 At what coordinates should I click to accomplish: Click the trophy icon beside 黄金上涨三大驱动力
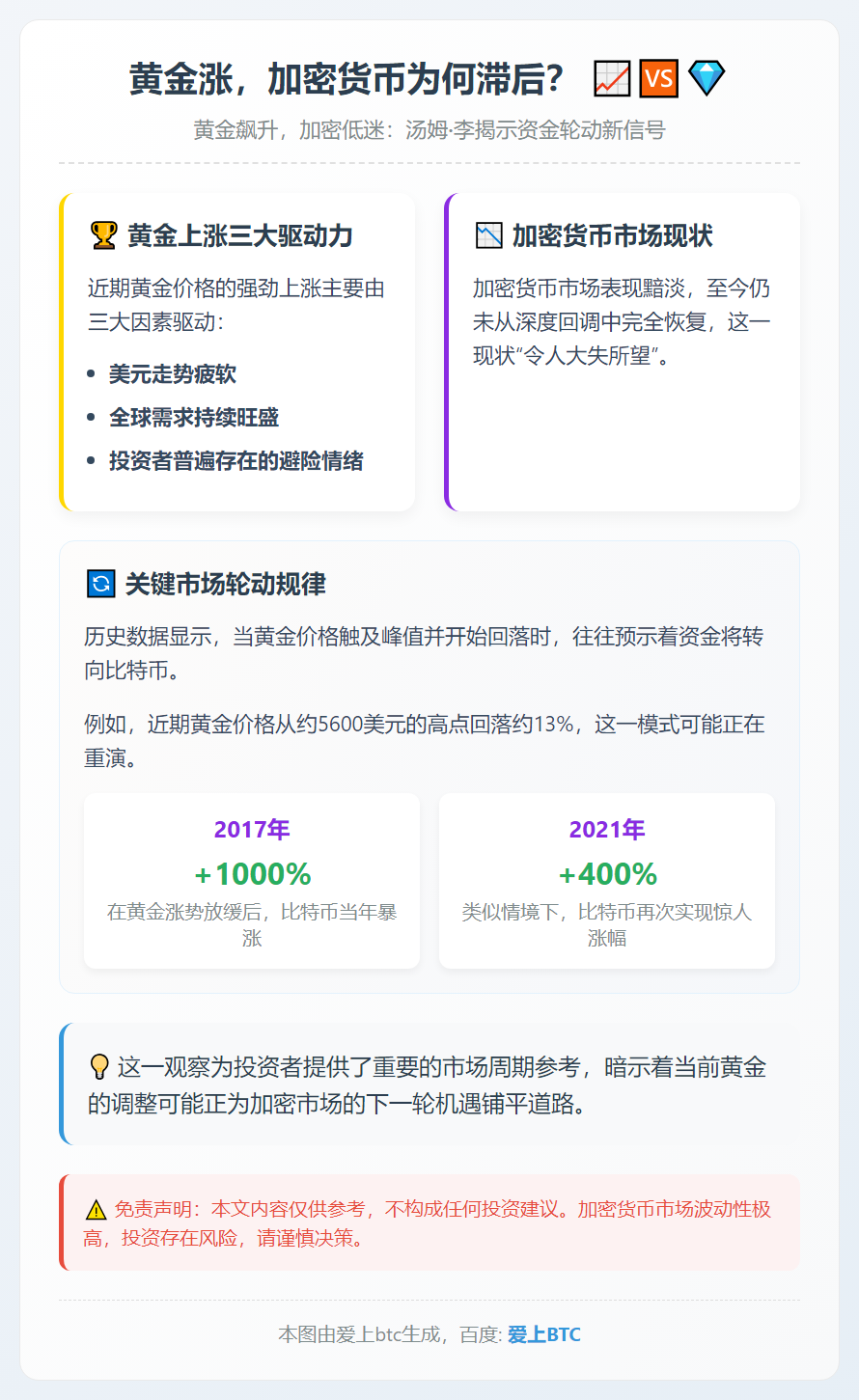(102, 235)
